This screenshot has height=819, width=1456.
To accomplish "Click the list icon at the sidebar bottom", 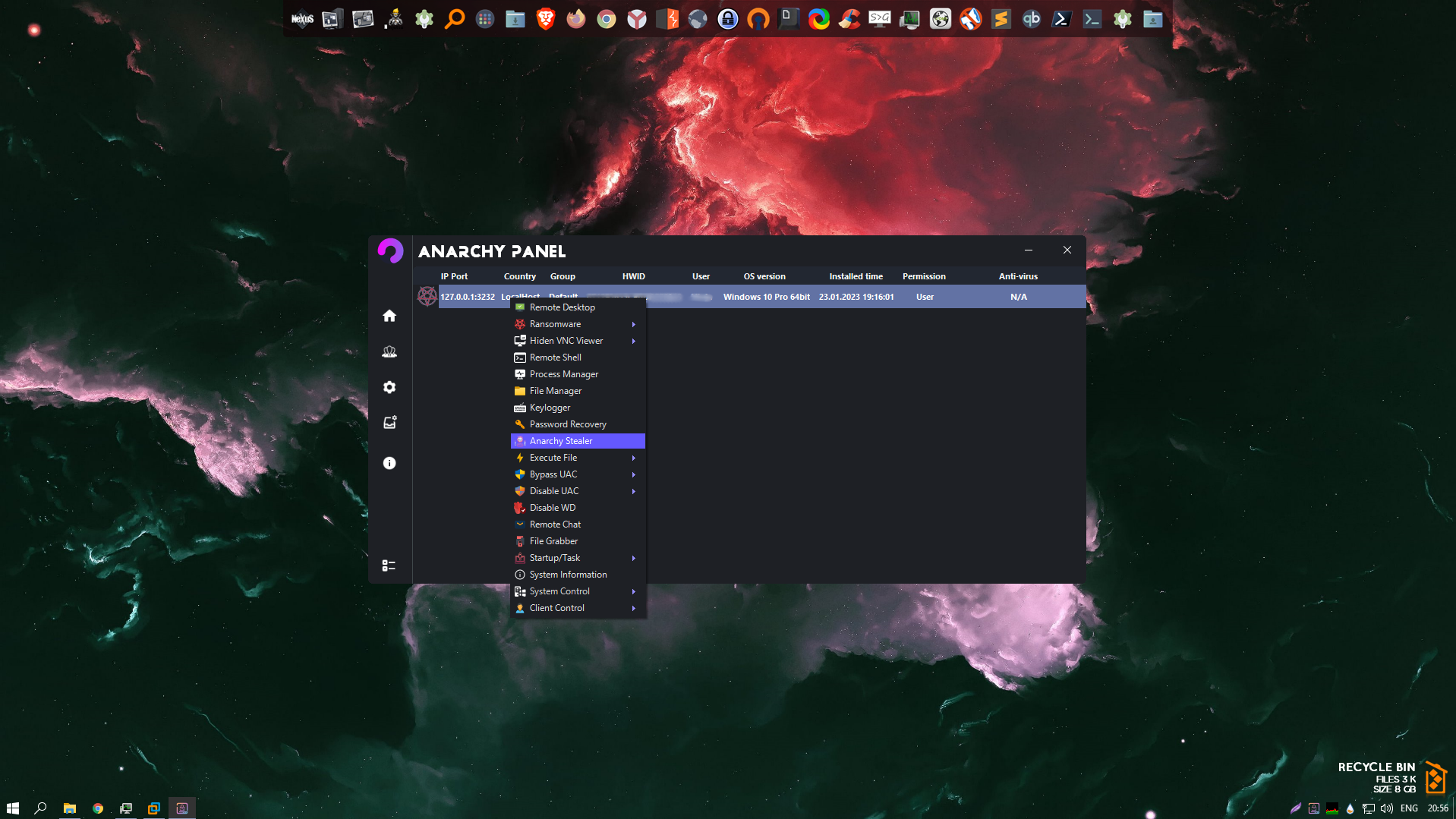I will tap(389, 565).
